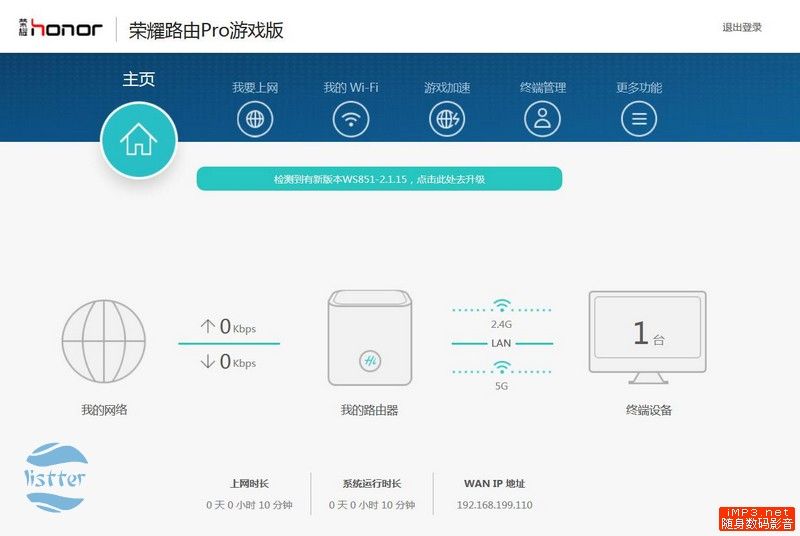Click the firmware upgrade notification banner
The height and width of the screenshot is (536, 800).
pos(379,179)
